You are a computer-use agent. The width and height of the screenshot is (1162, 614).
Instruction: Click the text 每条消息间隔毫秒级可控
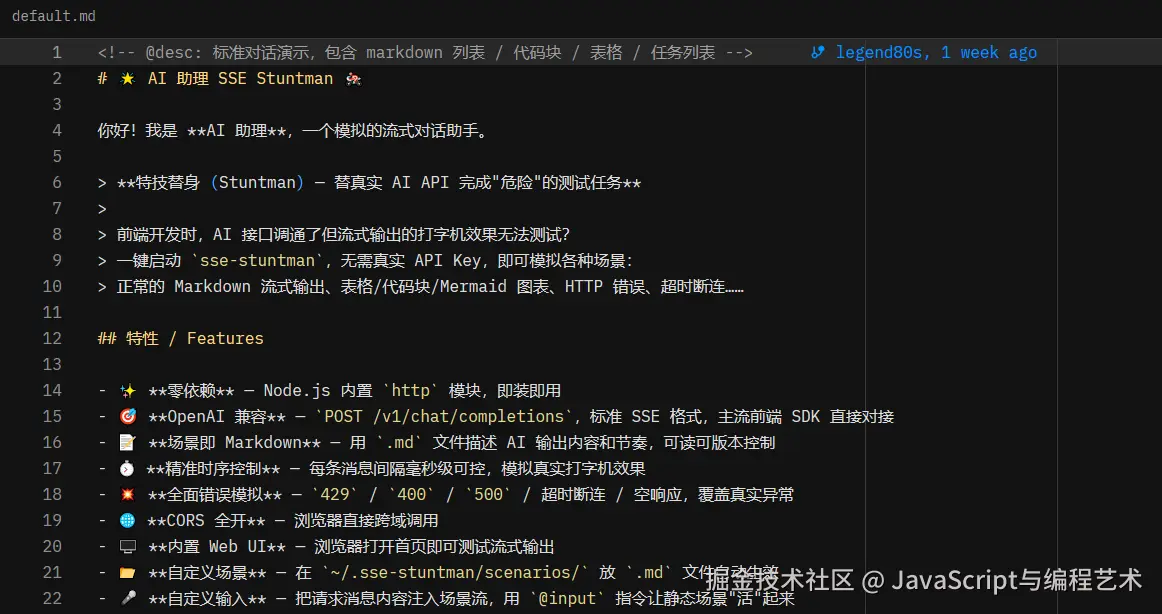point(401,469)
